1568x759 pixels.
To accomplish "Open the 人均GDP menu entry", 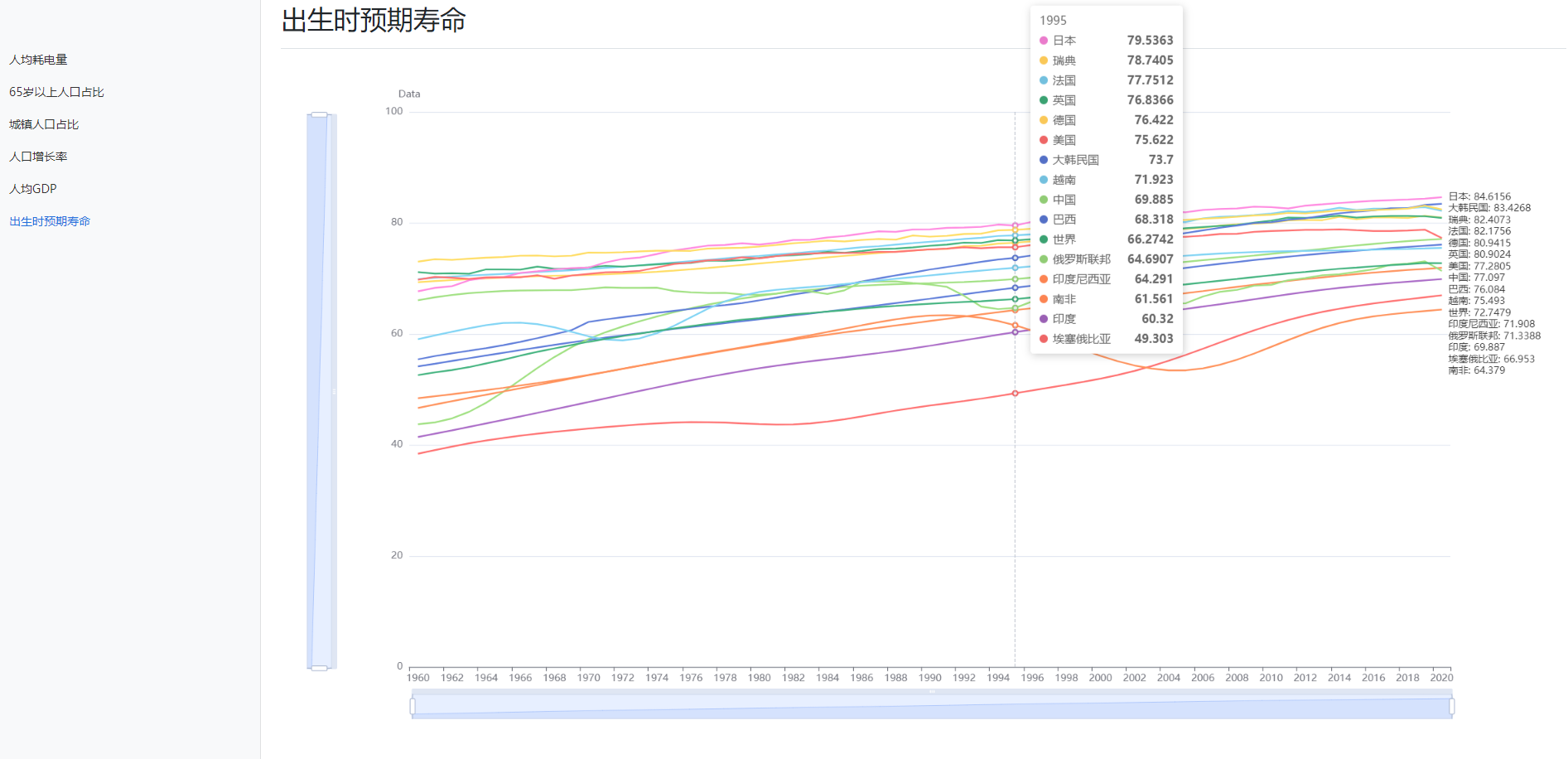I will [x=33, y=189].
